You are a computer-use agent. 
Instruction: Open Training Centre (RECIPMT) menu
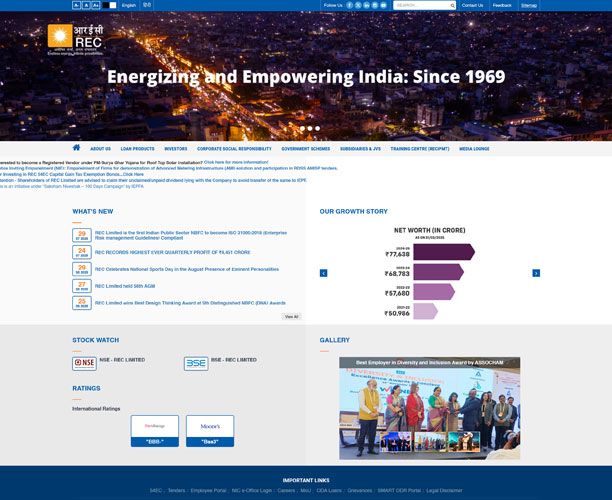tap(420, 149)
